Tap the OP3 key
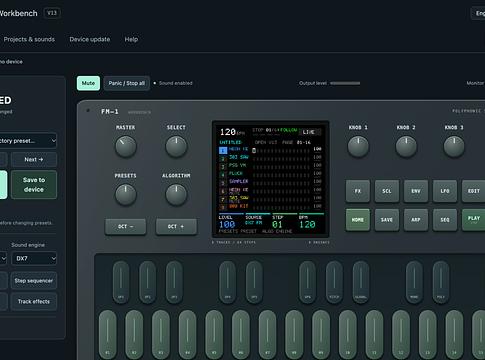 (174, 282)
